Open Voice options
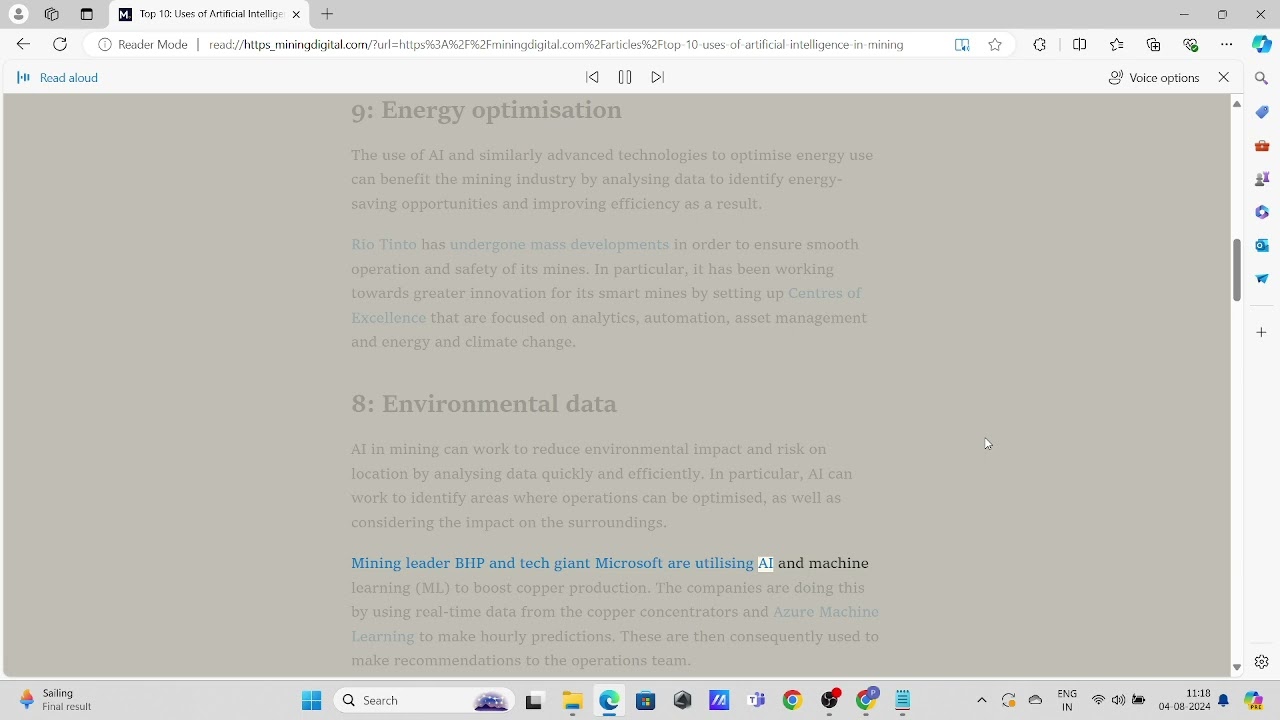This screenshot has width=1280, height=720. tap(1154, 78)
